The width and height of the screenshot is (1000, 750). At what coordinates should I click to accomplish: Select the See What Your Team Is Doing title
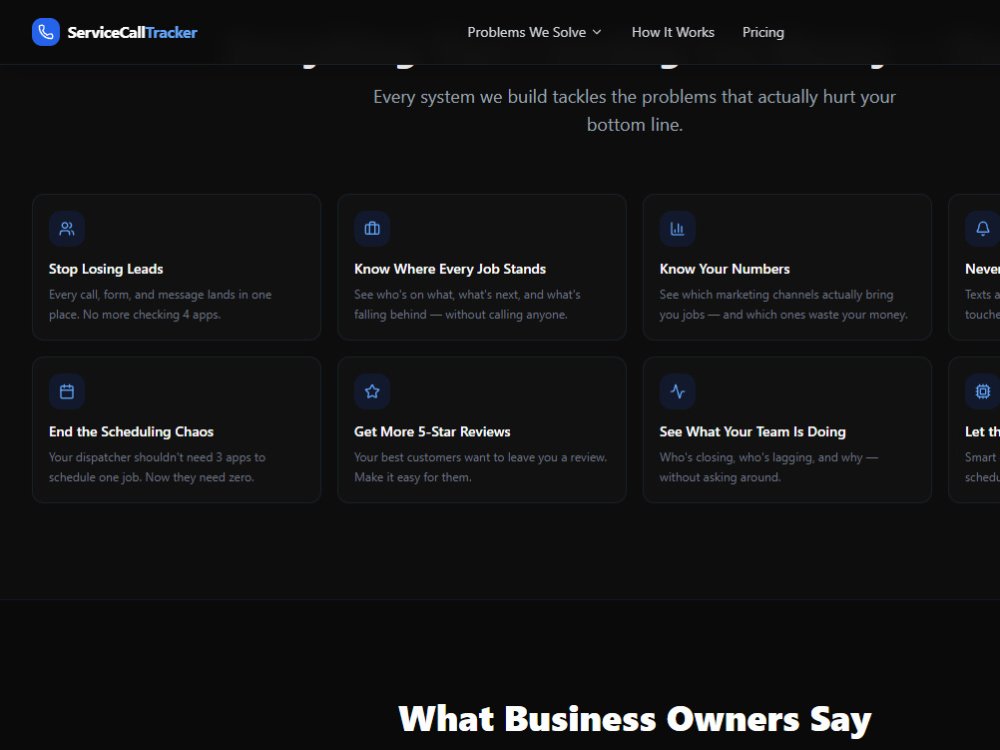pos(753,432)
